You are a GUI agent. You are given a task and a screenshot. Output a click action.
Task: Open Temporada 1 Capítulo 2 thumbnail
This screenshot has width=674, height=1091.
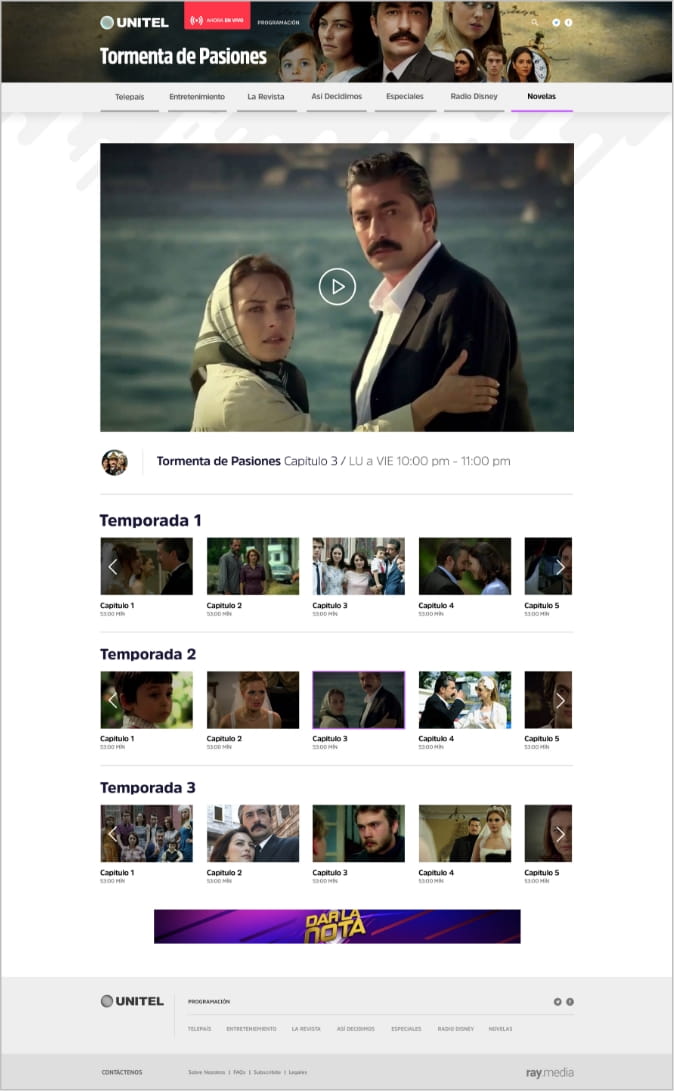(252, 566)
